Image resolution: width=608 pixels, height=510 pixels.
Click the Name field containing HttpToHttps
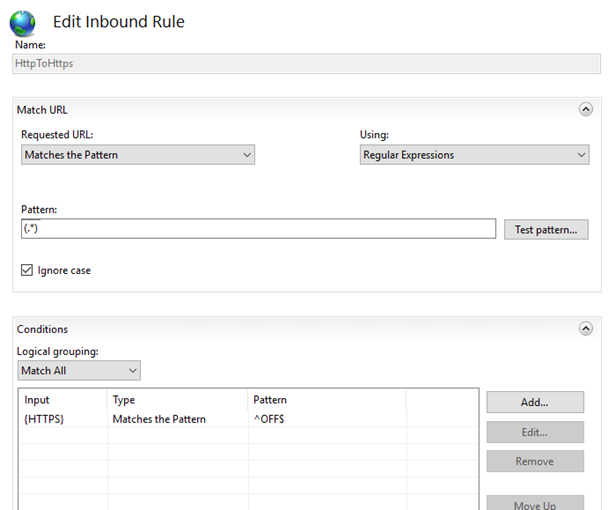[306, 64]
